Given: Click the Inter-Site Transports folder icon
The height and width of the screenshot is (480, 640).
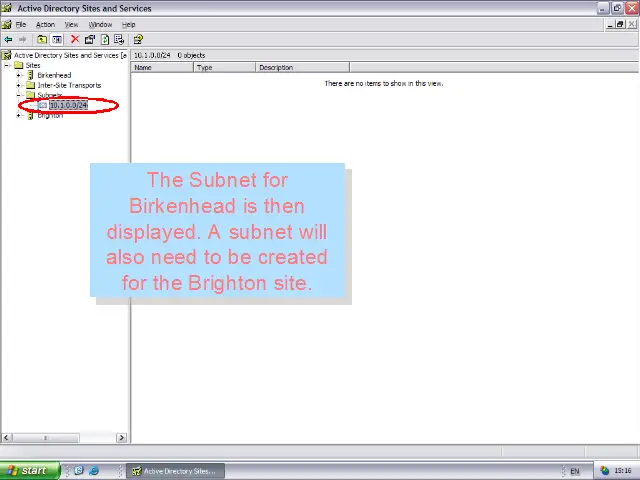Looking at the screenshot, I should (x=31, y=85).
